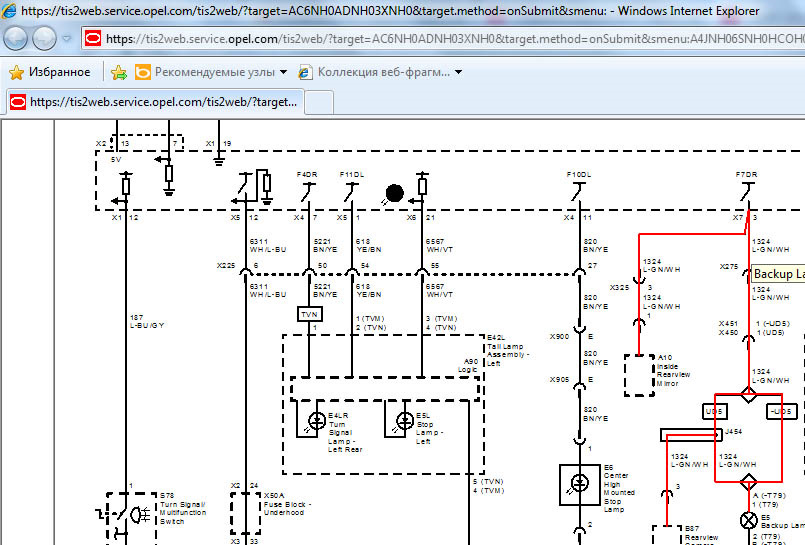Click the ground symbol below X1 19
This screenshot has height=545, width=805.
coord(219,162)
